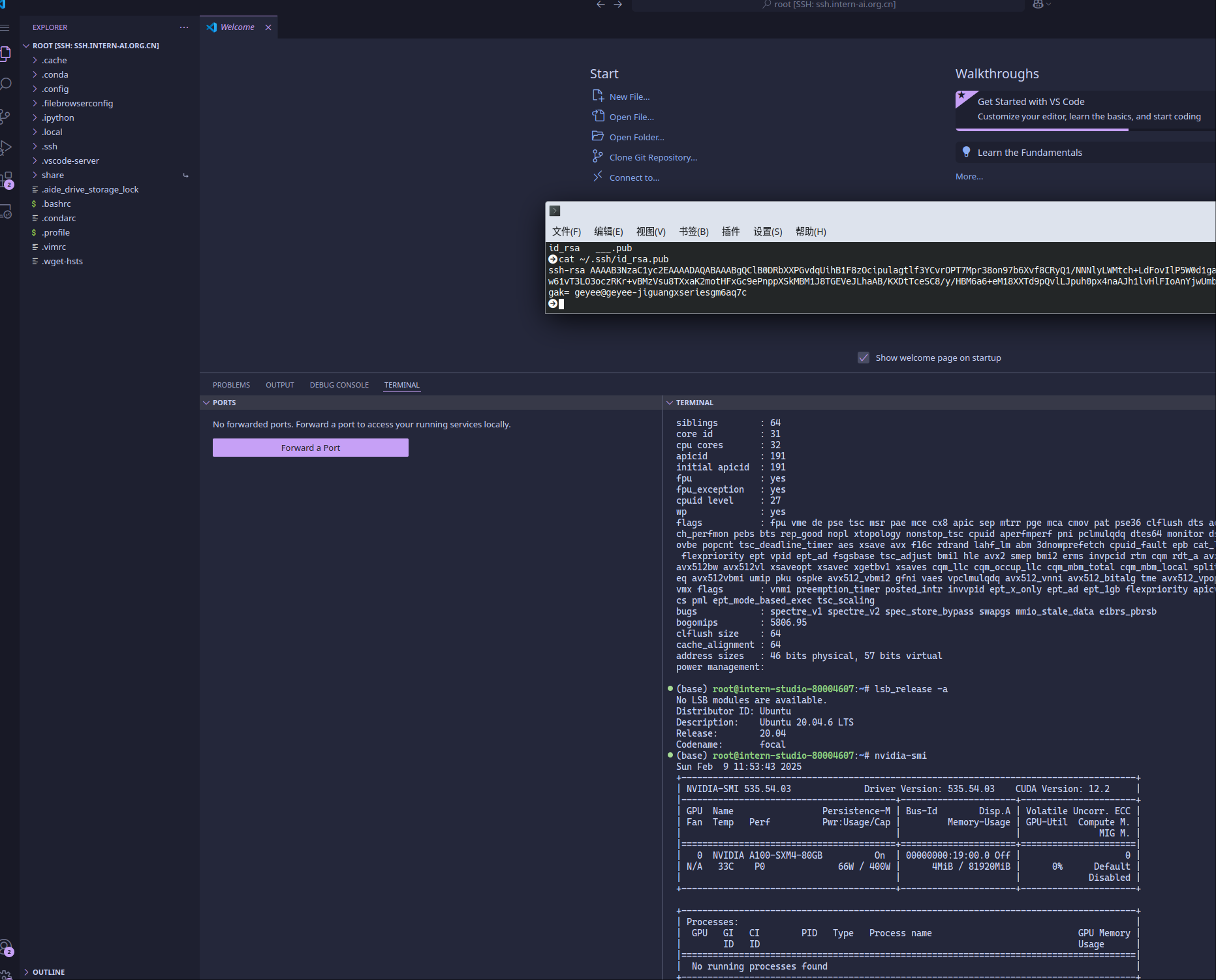Expand the .ipython folder
This screenshot has height=980, width=1216.
(x=35, y=117)
